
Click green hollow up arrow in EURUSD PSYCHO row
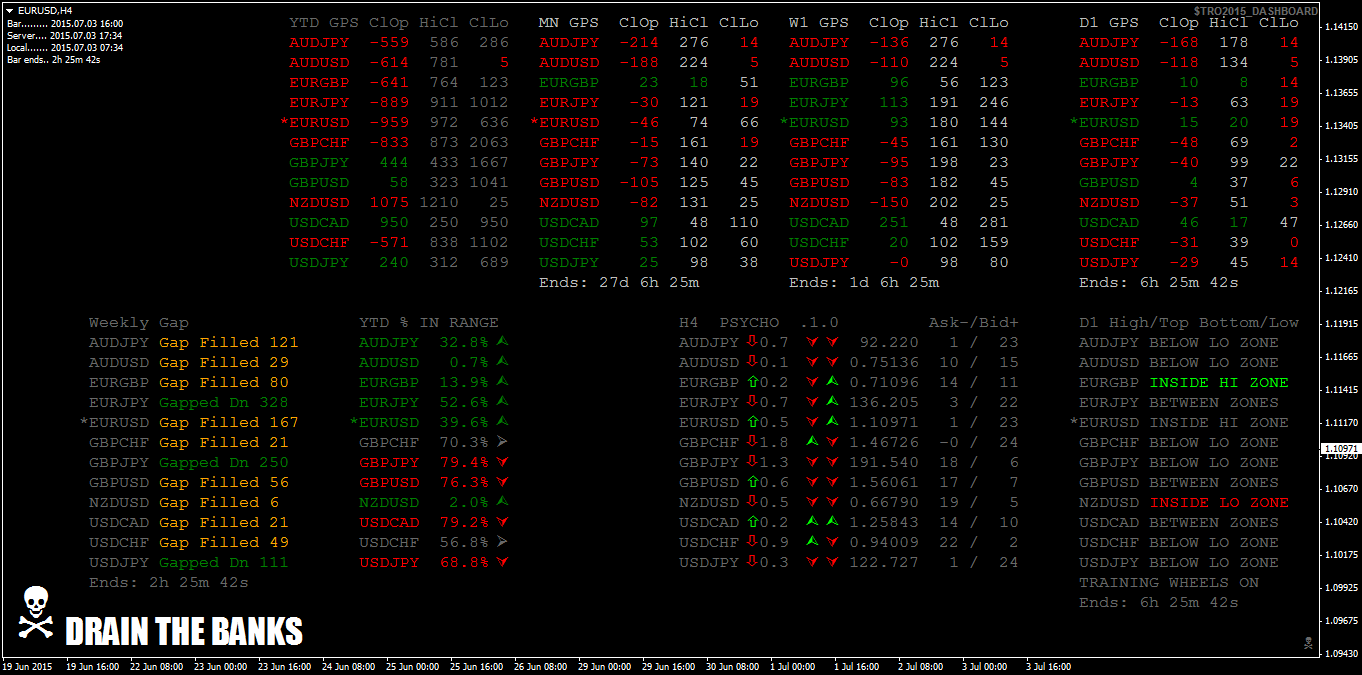click(x=752, y=422)
